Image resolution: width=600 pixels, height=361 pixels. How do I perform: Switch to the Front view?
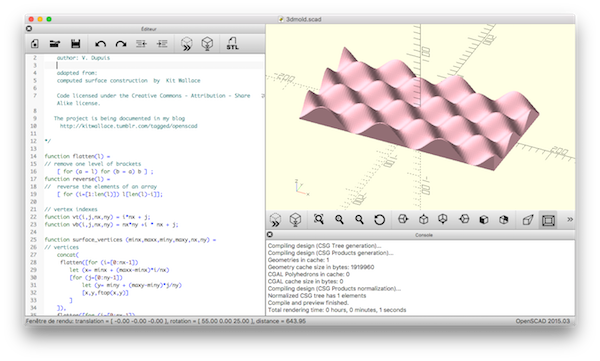(484, 220)
